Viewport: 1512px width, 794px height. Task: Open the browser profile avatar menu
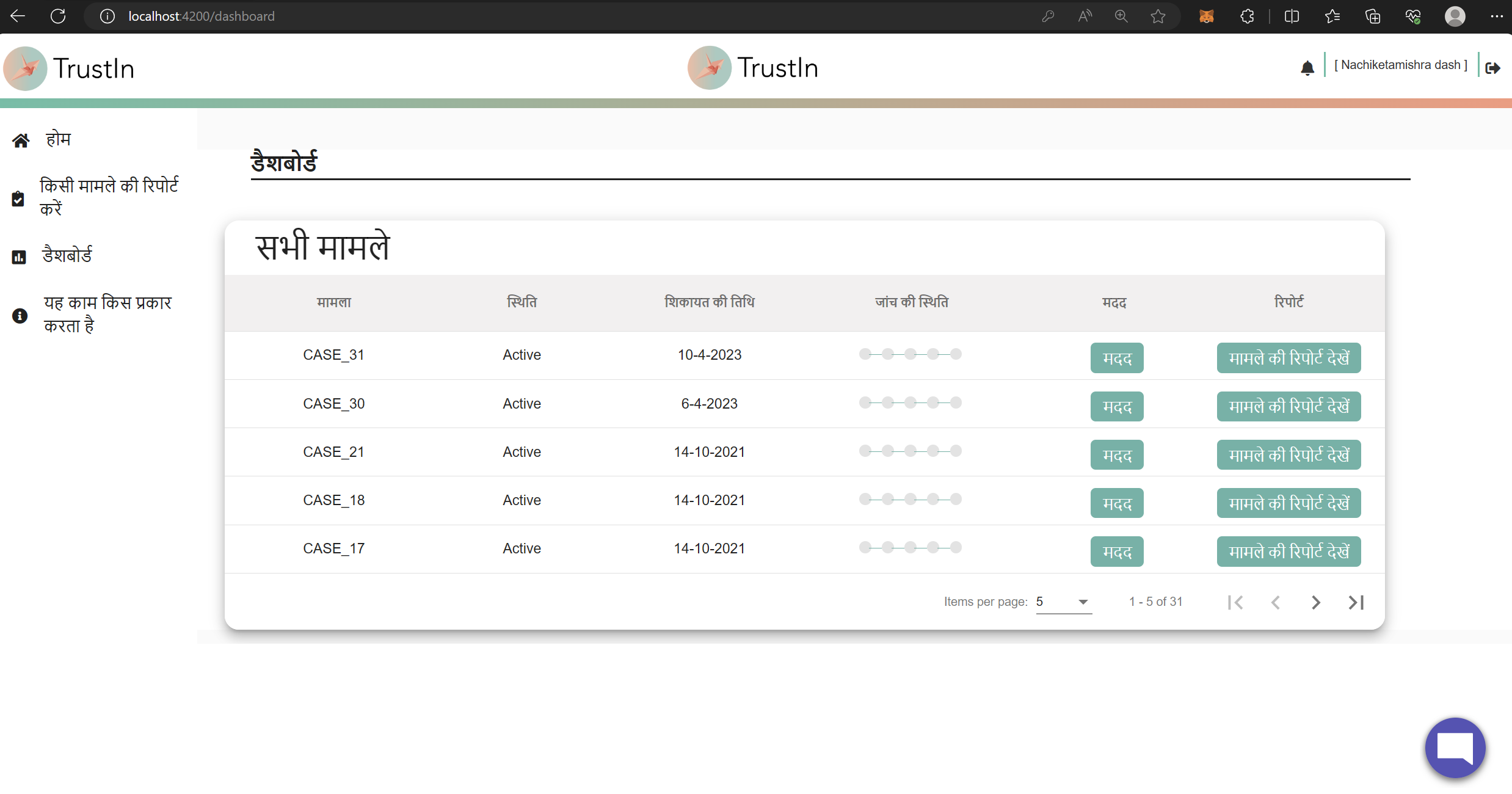pos(1455,16)
